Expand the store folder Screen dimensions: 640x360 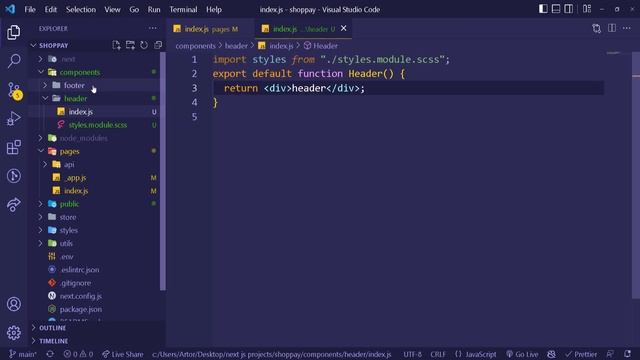tap(40, 217)
